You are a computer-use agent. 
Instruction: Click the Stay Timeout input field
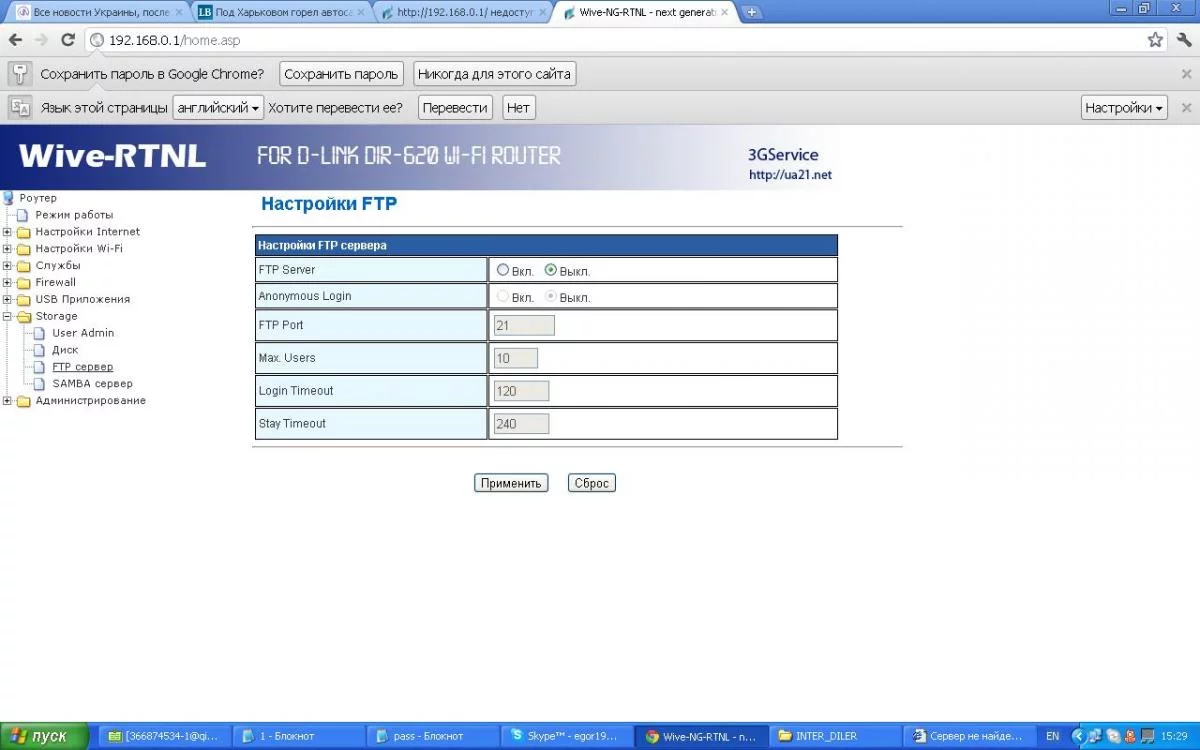pos(521,424)
